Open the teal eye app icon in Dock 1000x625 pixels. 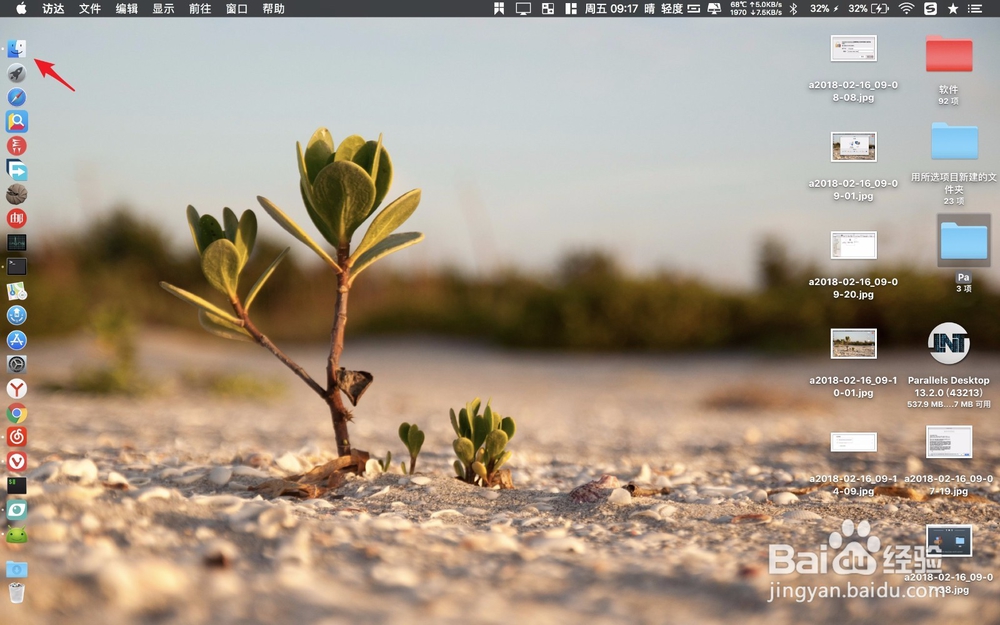click(17, 510)
